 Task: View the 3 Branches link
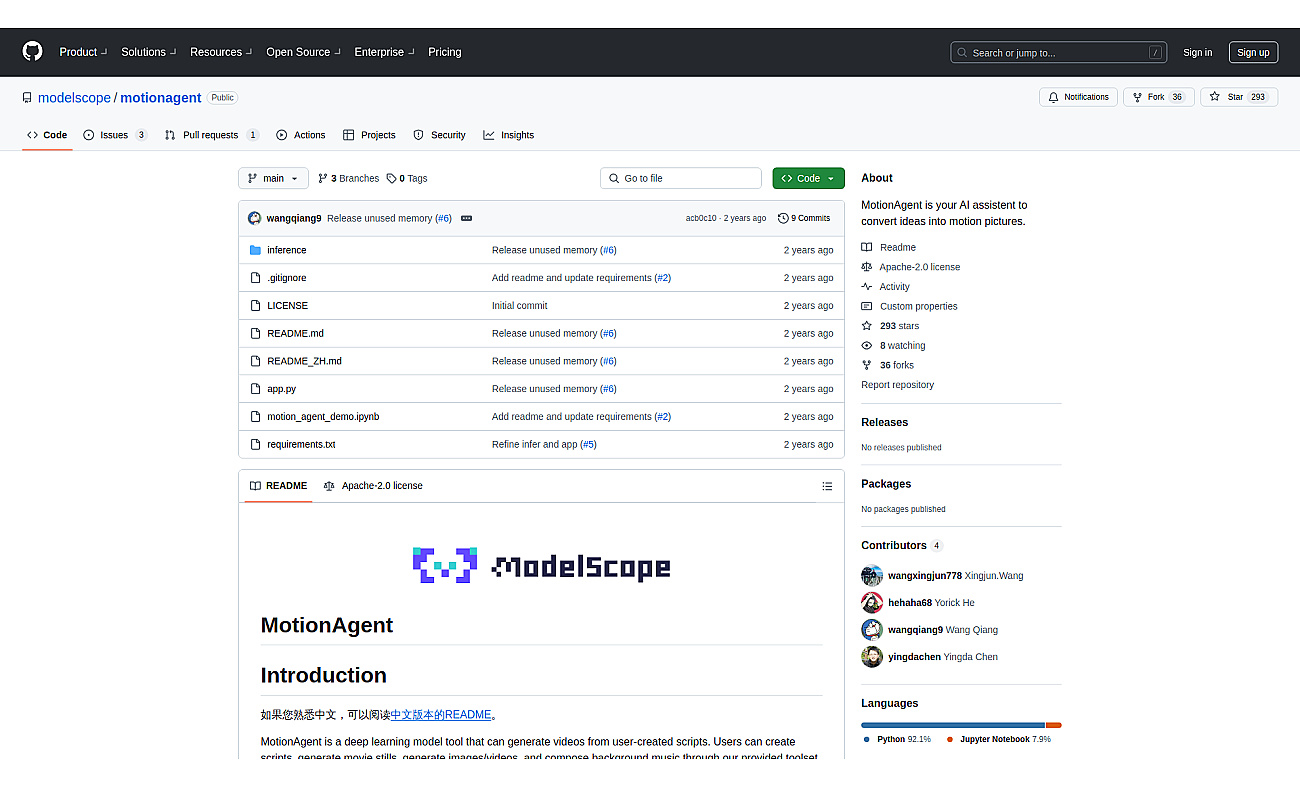349,178
